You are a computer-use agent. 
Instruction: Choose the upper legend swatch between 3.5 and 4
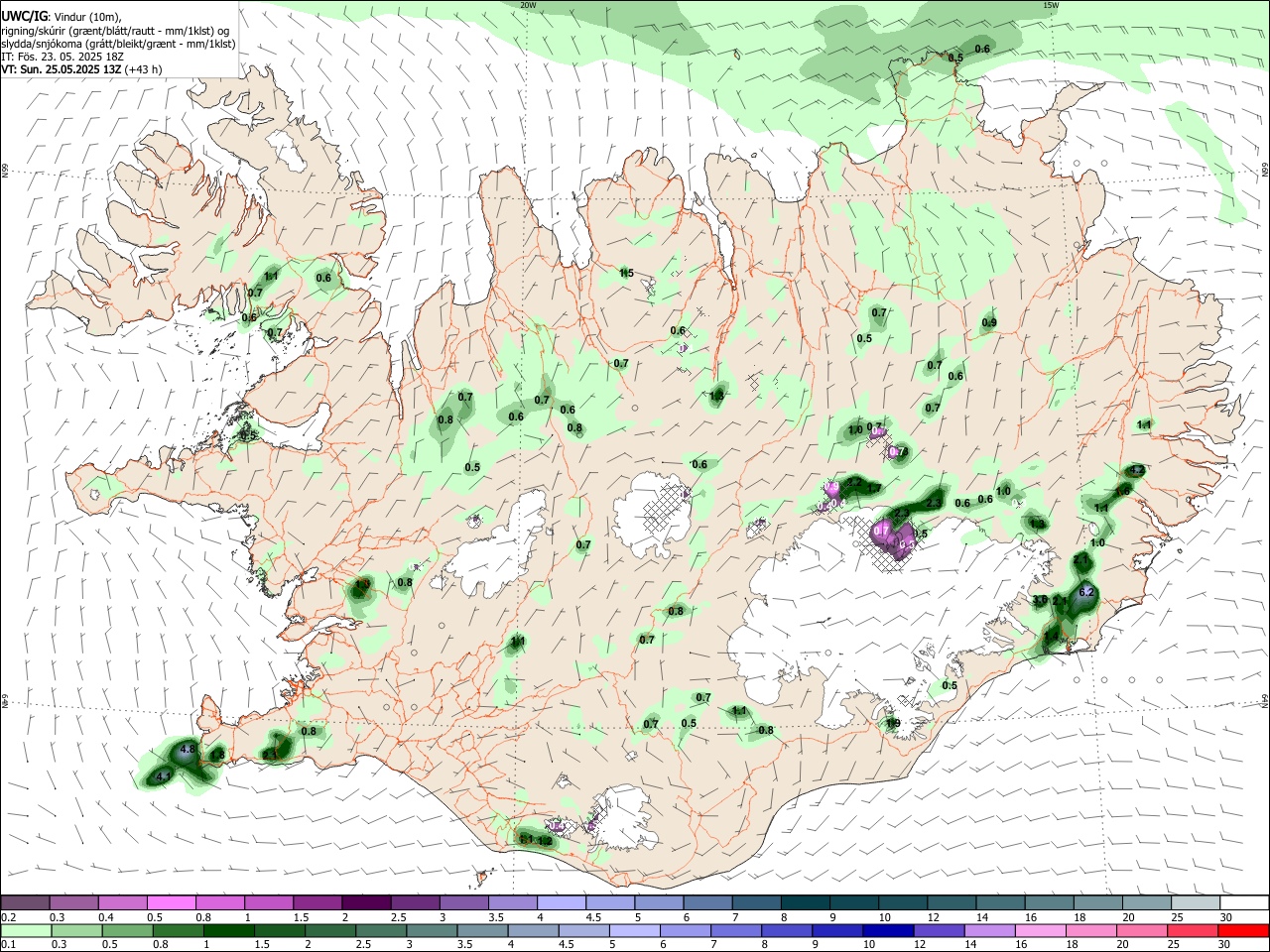click(x=512, y=902)
